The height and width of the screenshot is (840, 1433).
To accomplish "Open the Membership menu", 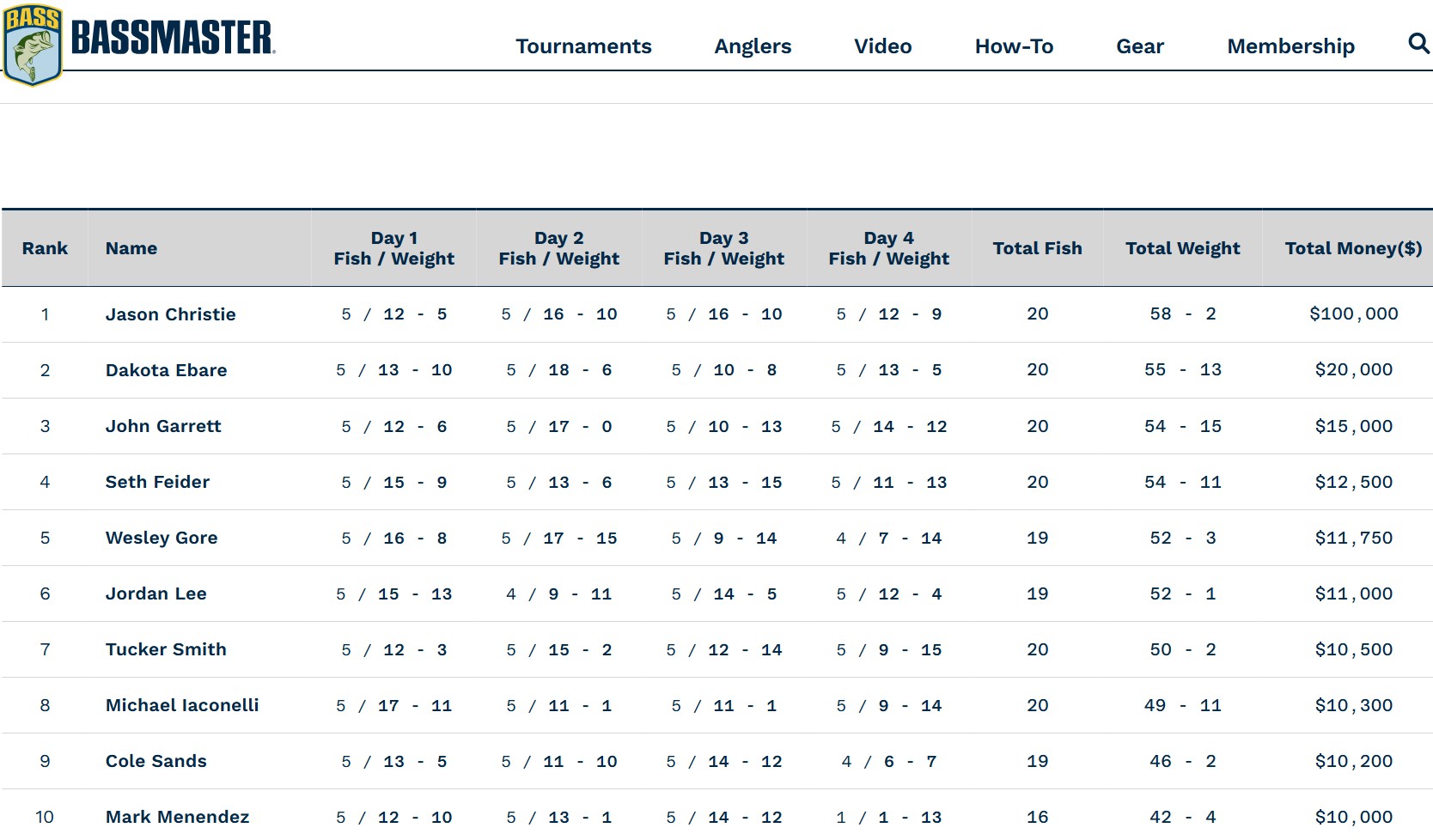I will [x=1290, y=46].
